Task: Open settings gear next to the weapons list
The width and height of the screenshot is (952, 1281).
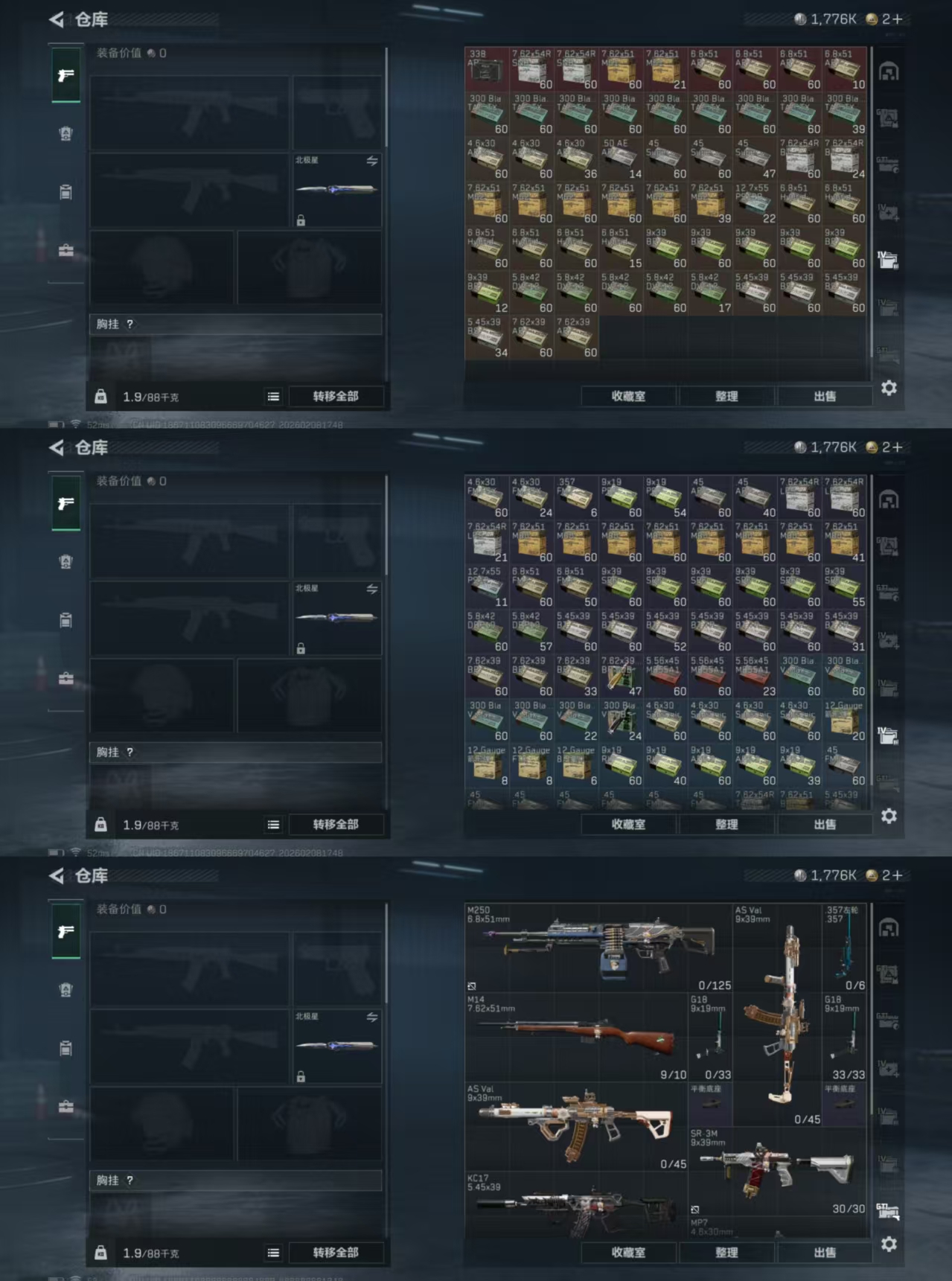Action: click(x=889, y=1244)
